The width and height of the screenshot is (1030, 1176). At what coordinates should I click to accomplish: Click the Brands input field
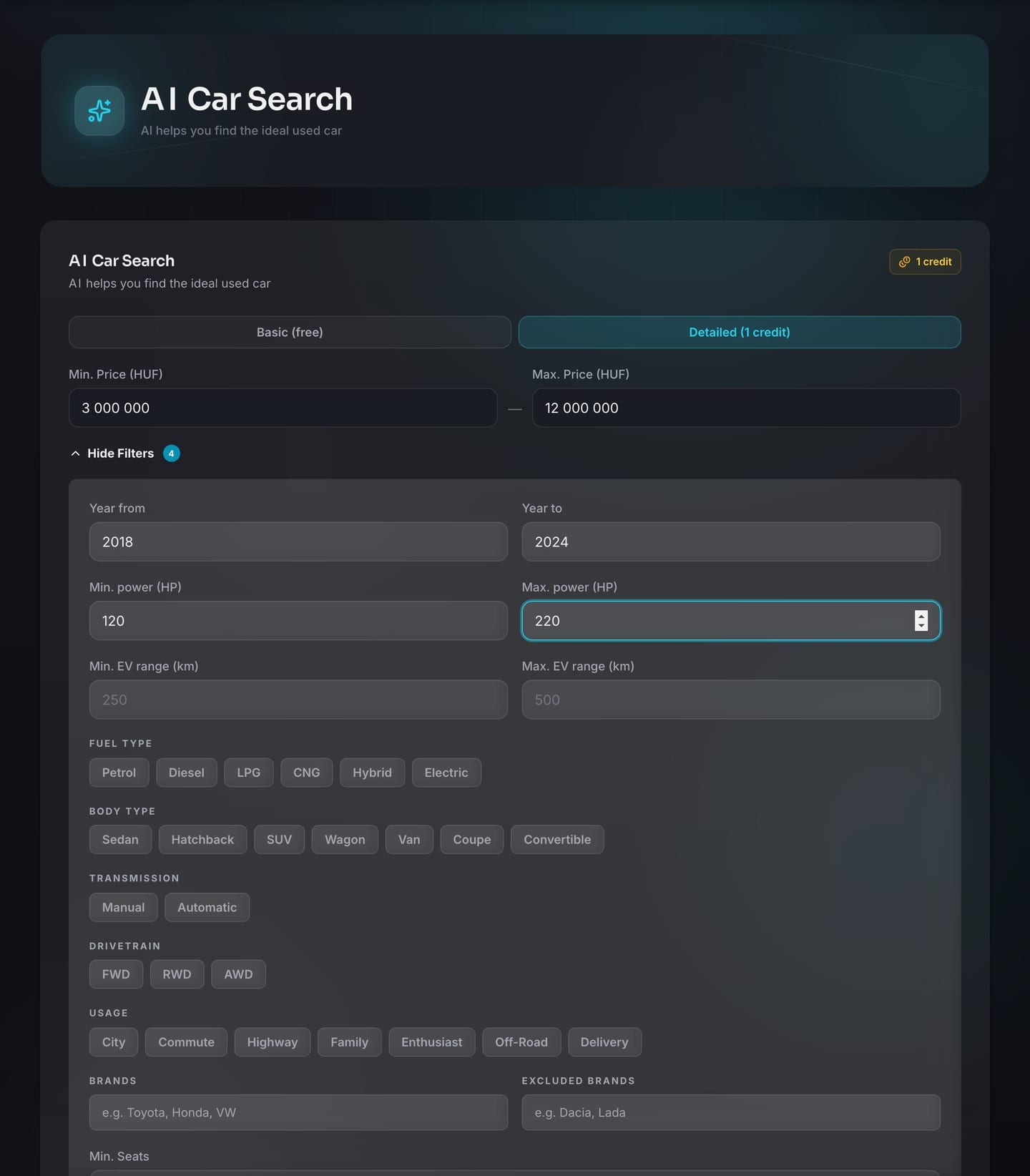298,1112
